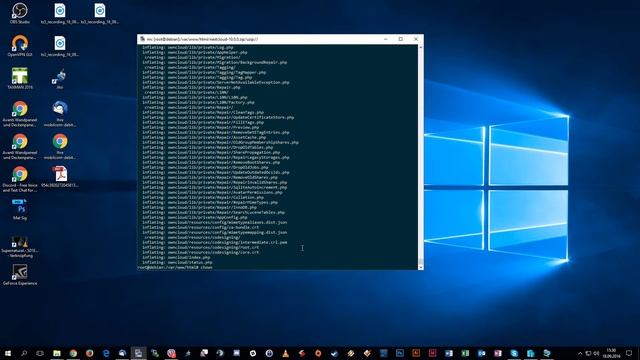Open the OBS Studio desktop shortcut
The height and width of the screenshot is (360, 640).
[x=20, y=13]
